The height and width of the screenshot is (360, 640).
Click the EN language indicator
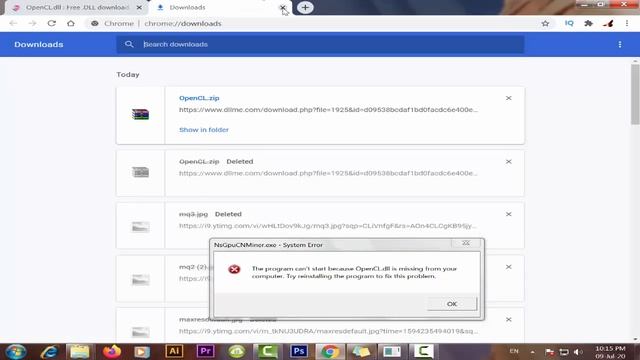tap(514, 351)
